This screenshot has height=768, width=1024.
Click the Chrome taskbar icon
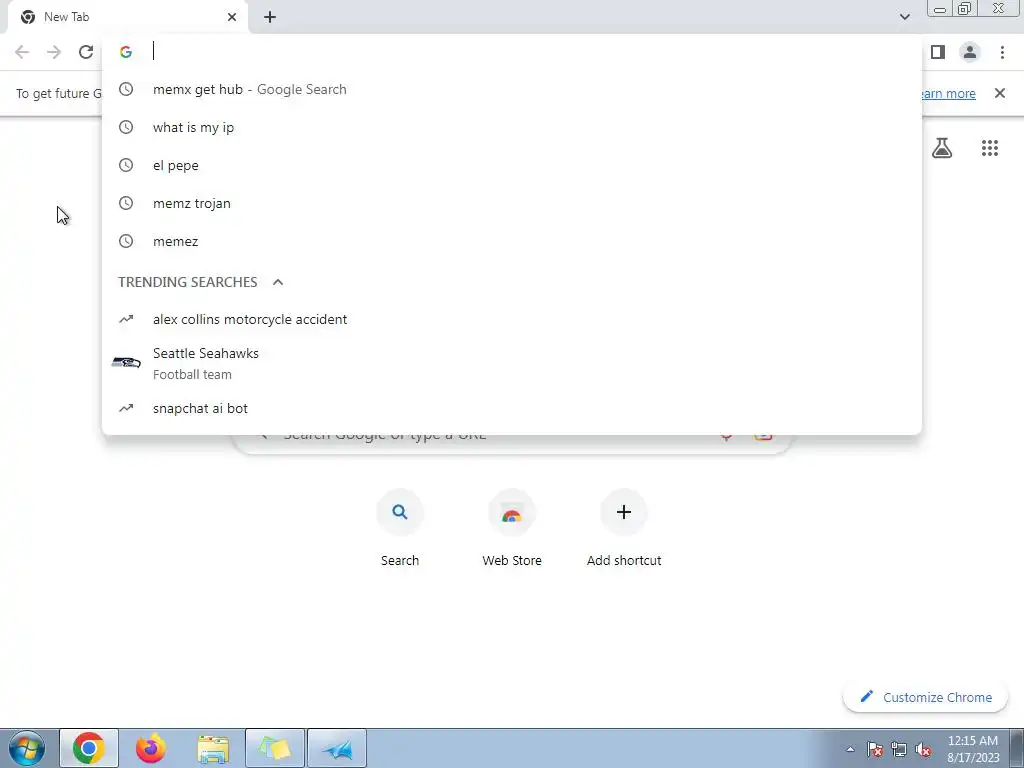[89, 748]
